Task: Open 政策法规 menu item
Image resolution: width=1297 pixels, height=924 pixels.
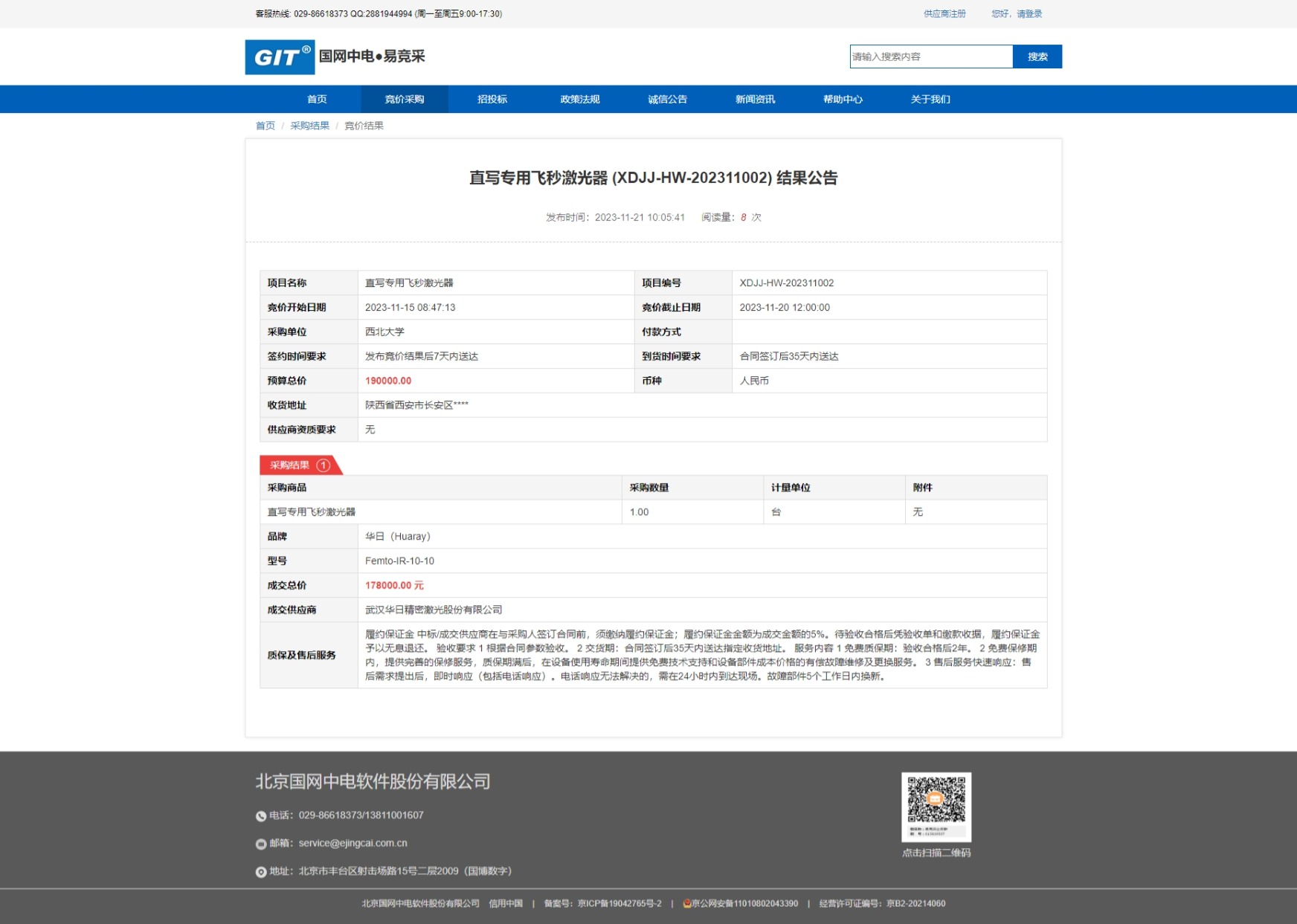Action: point(579,100)
